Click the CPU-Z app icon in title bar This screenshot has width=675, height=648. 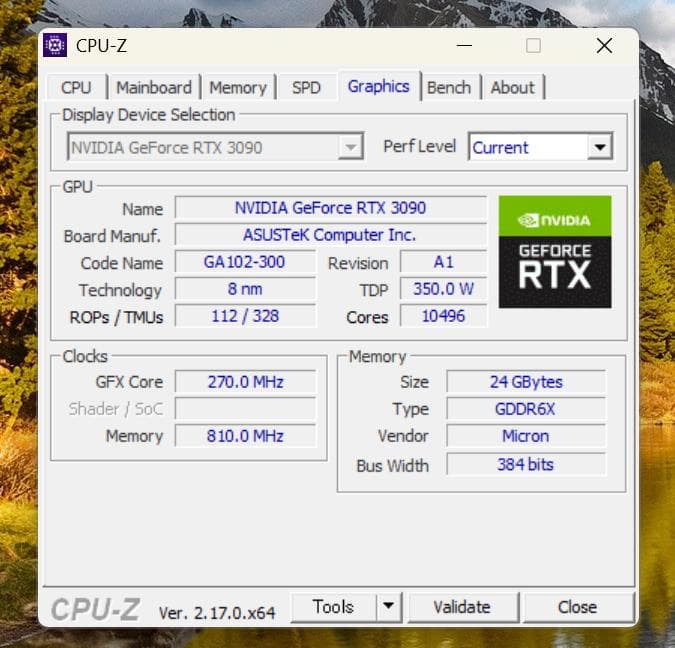click(55, 45)
